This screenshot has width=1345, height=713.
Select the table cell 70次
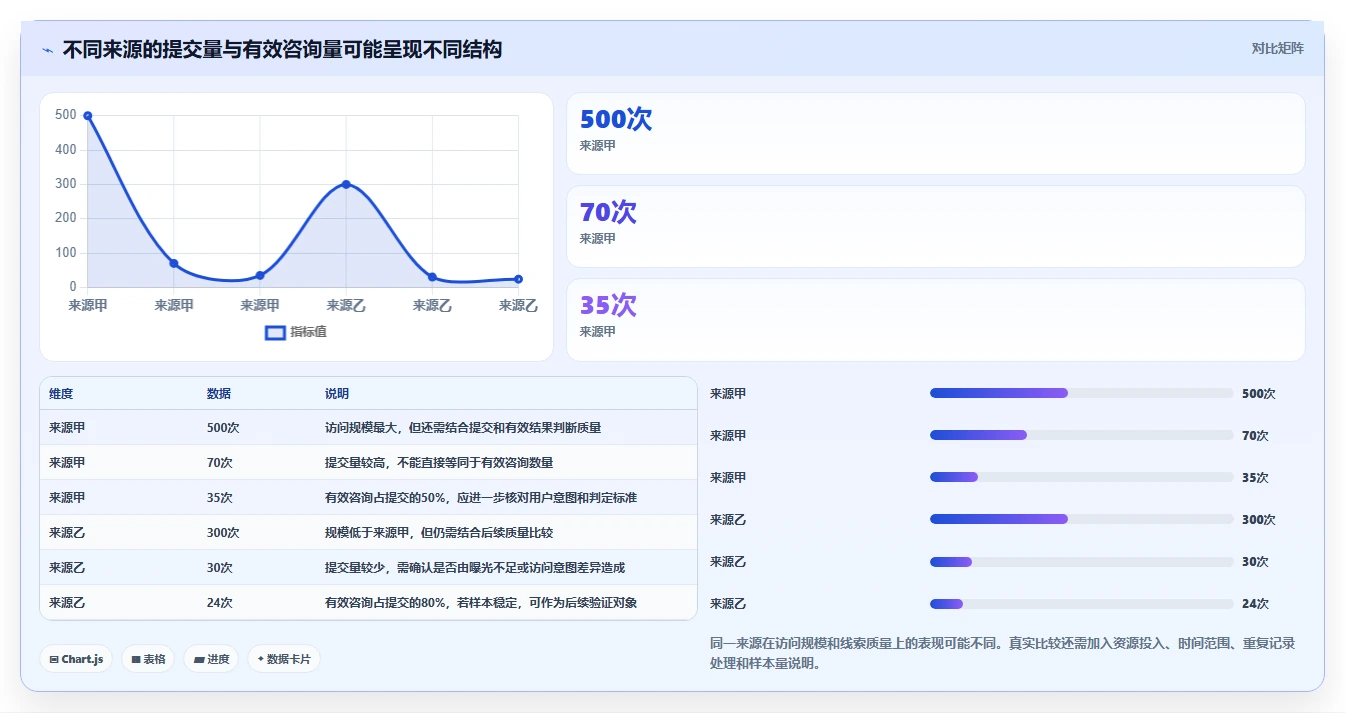tap(220, 463)
